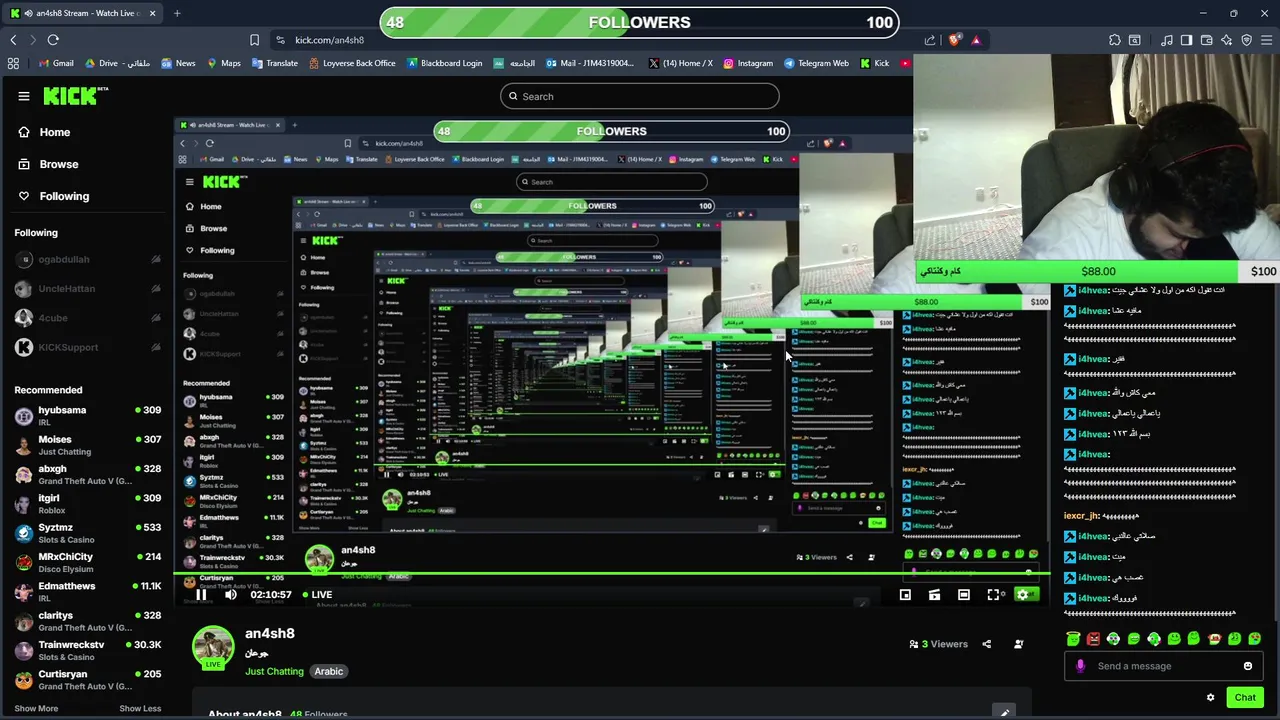Open the player settings gear
Screen dimensions: 1280x720
point(1022,595)
